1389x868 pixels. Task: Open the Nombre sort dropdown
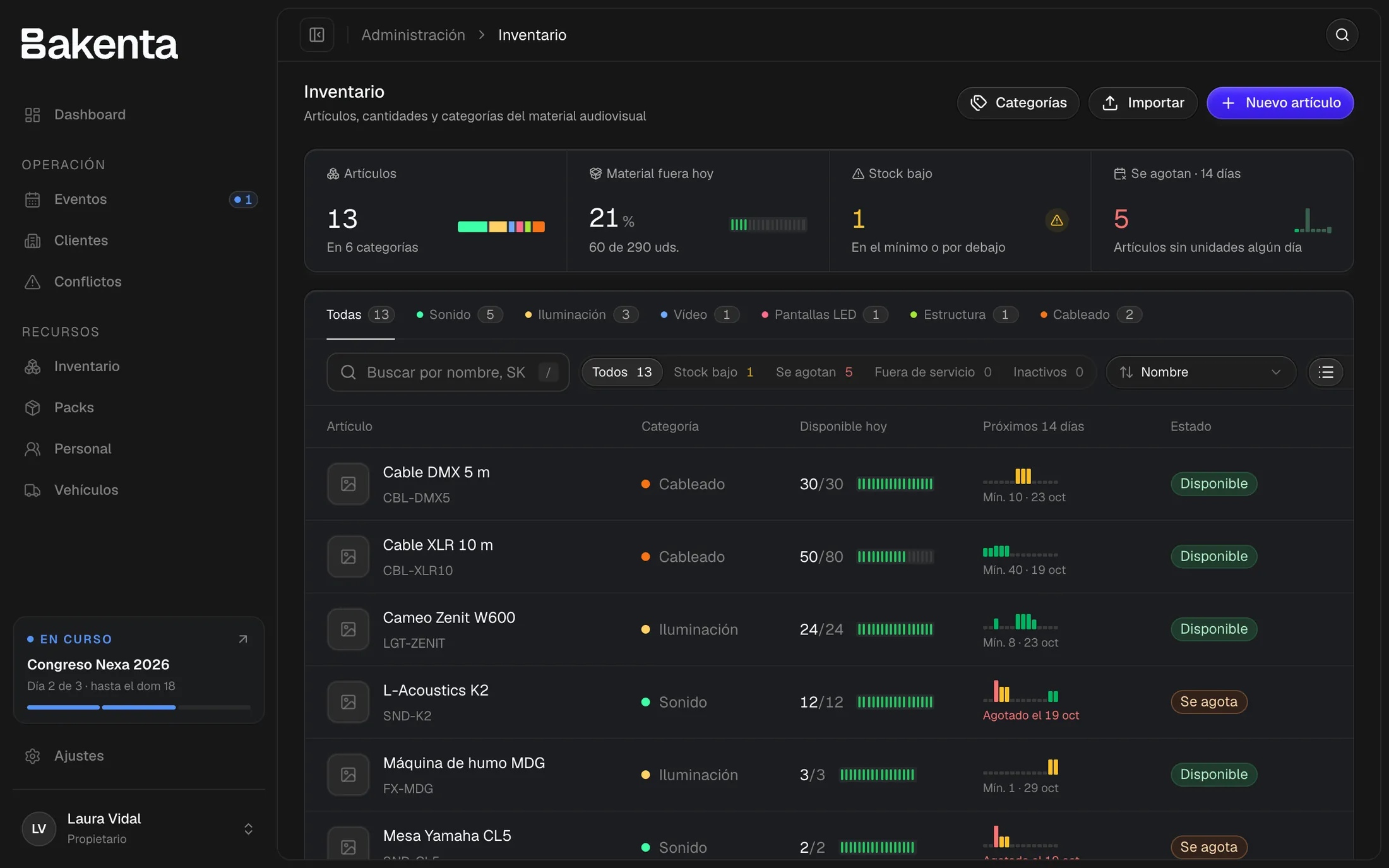(x=1201, y=372)
